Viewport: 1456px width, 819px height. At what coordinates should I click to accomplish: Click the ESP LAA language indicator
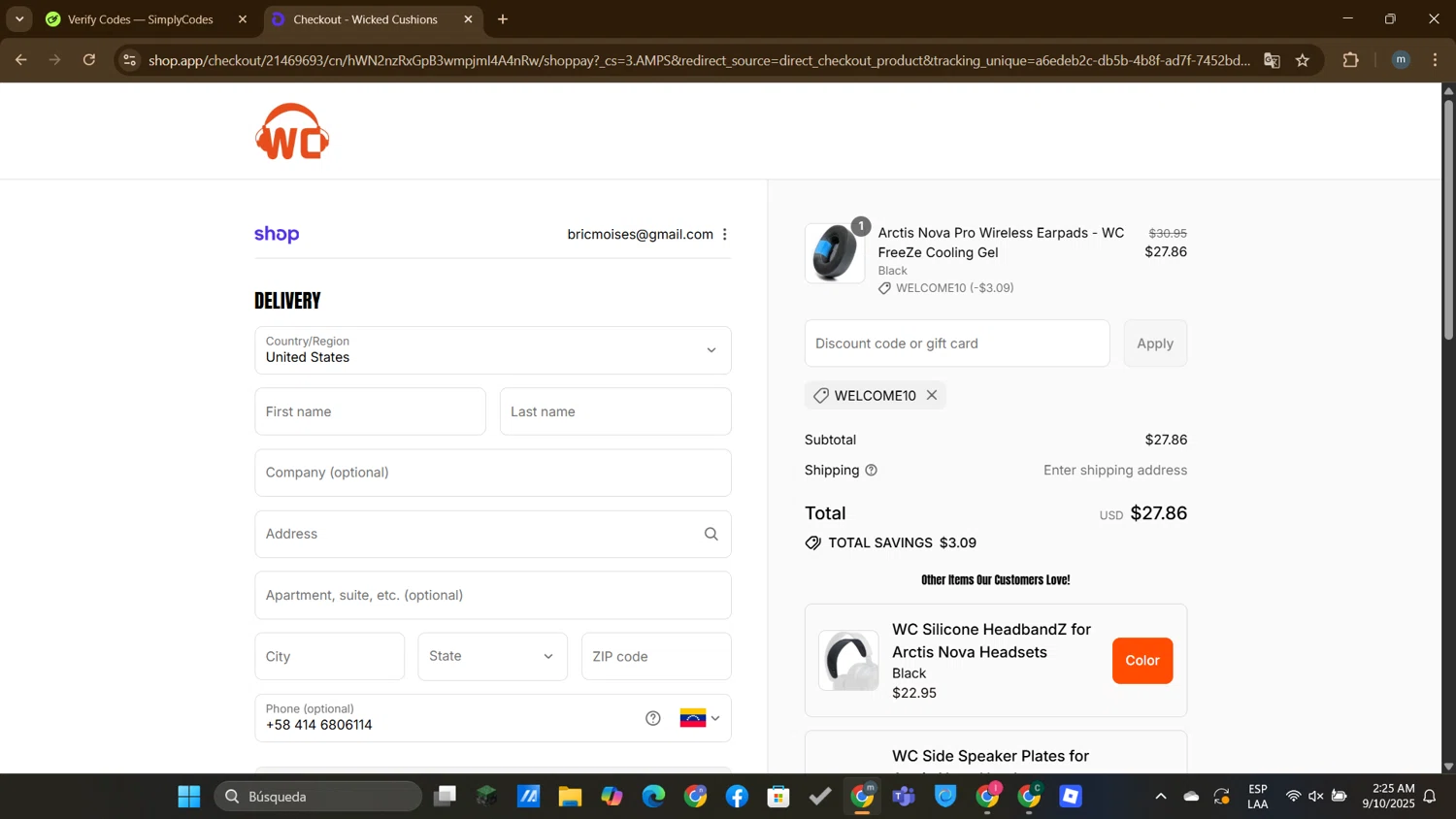(1258, 797)
